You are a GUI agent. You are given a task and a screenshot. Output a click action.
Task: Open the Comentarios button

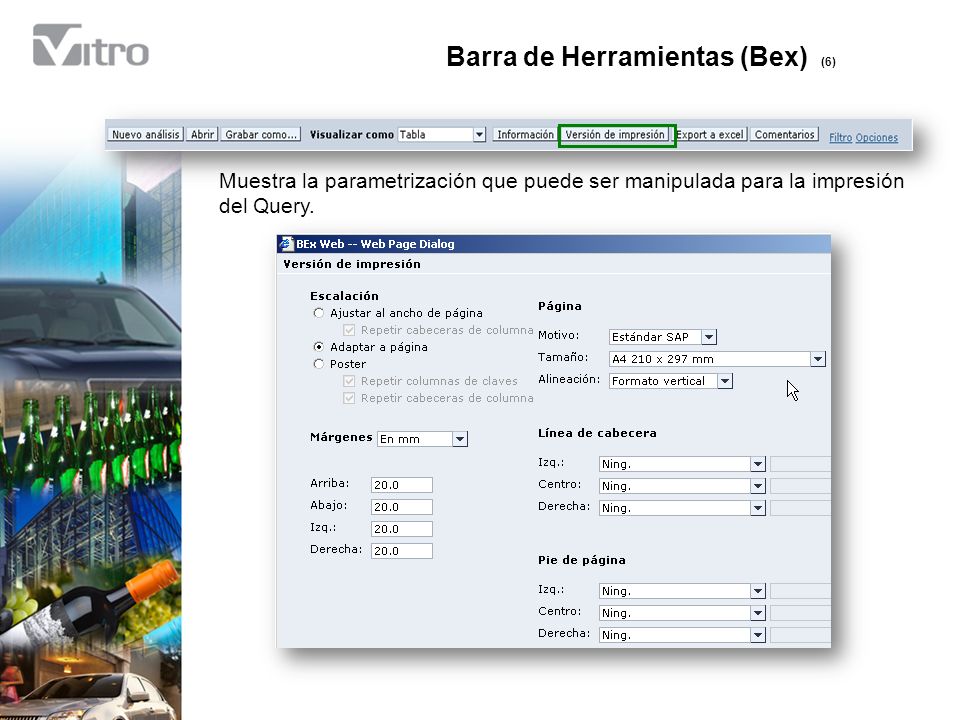pos(784,135)
